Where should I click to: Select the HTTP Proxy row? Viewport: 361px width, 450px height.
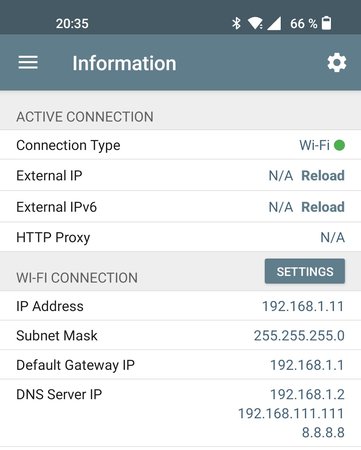(x=180, y=237)
